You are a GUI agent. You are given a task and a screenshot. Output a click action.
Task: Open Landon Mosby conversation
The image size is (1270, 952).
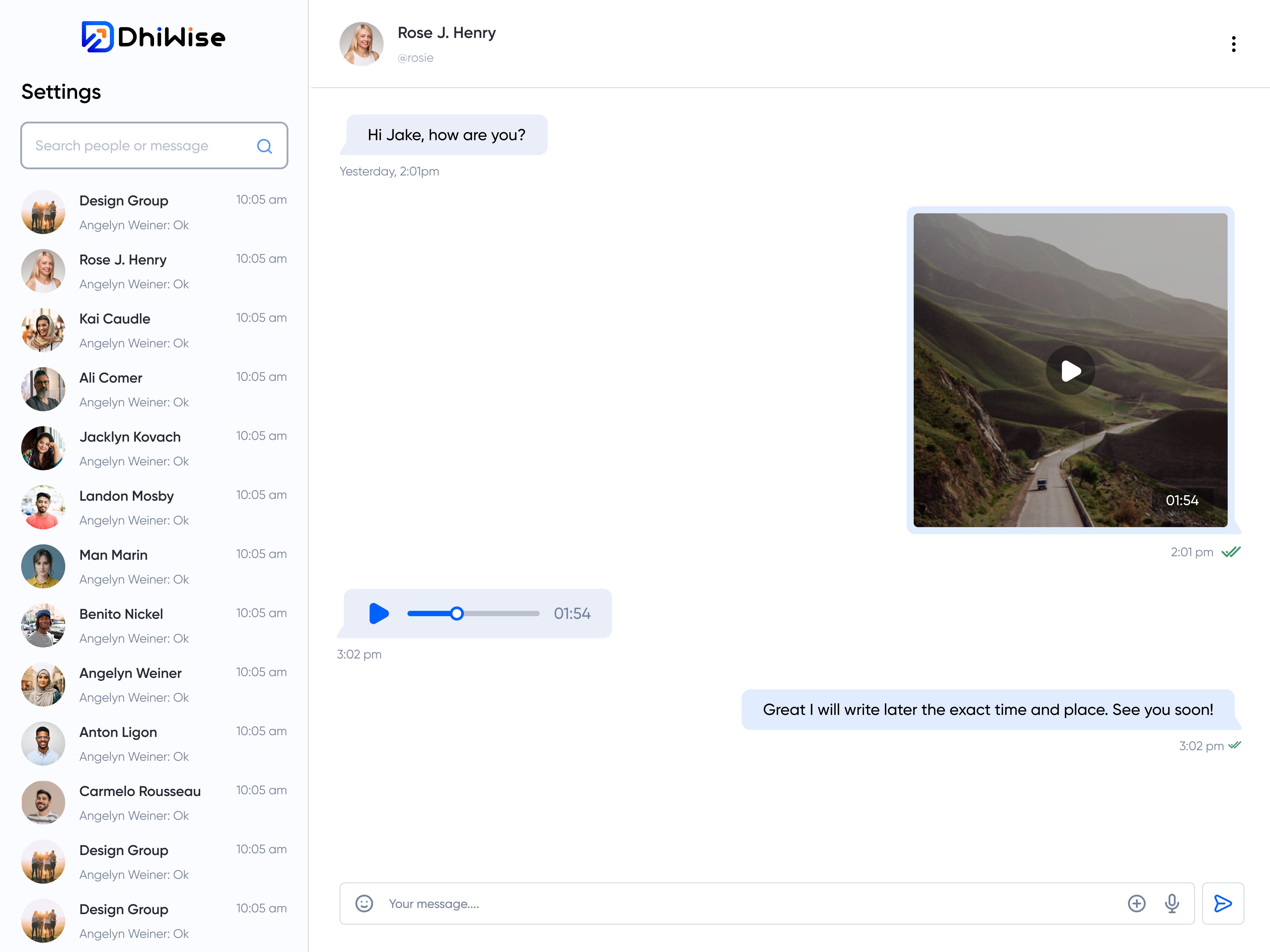[x=154, y=508]
